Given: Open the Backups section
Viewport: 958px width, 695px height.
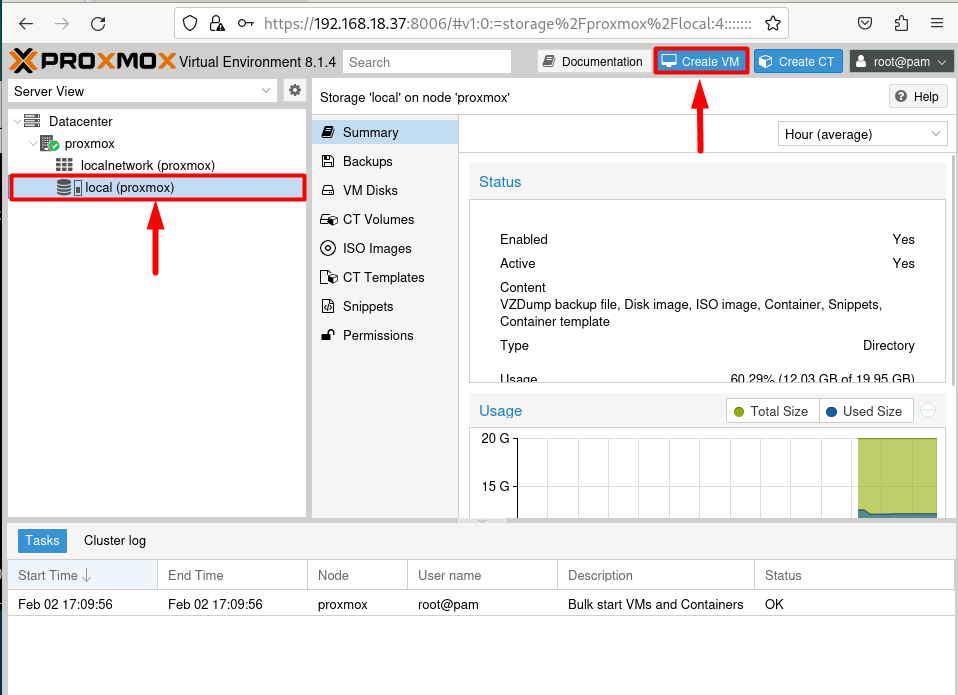Looking at the screenshot, I should coord(385,161).
